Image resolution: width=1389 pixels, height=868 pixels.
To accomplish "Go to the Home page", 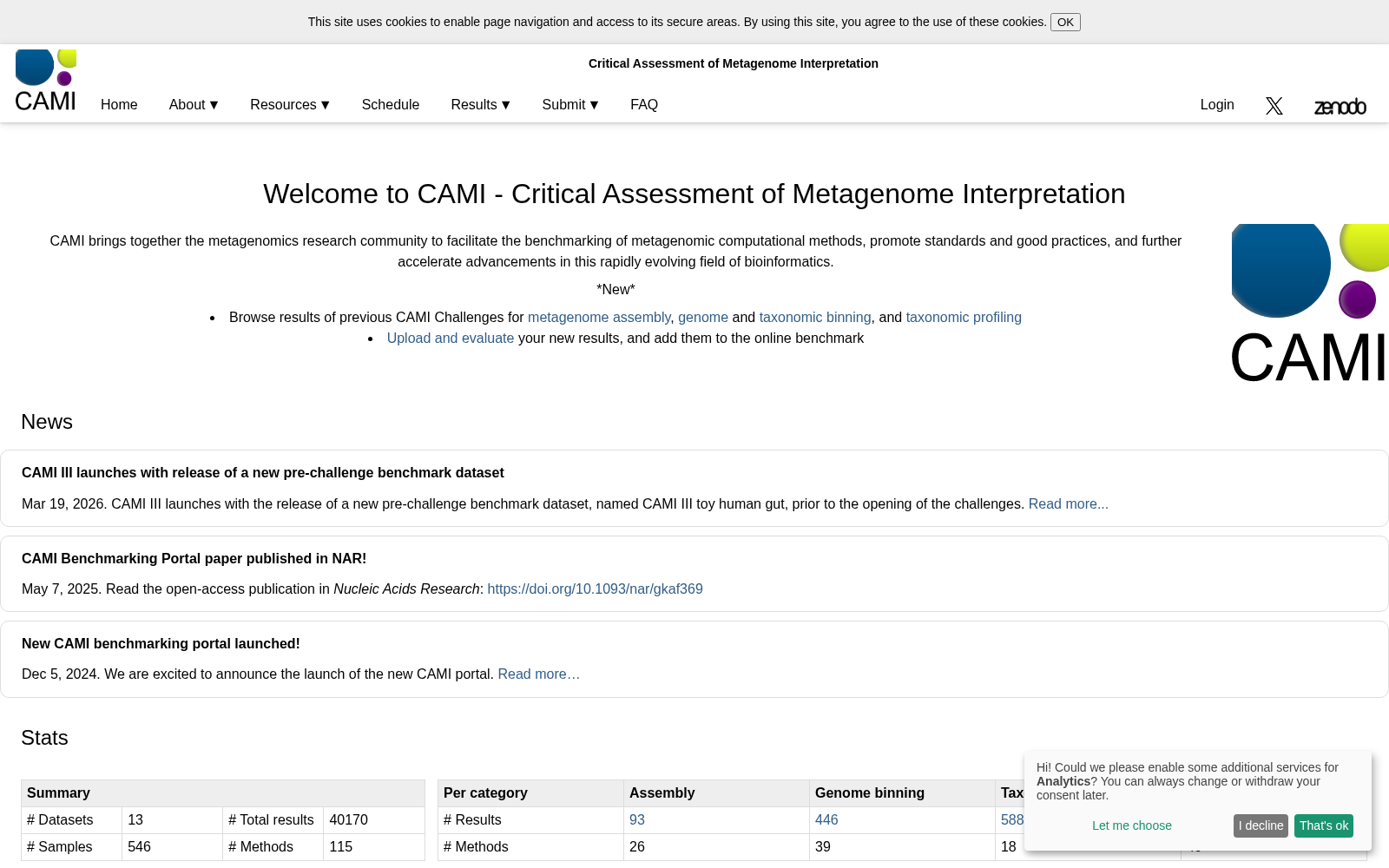I will [x=119, y=105].
